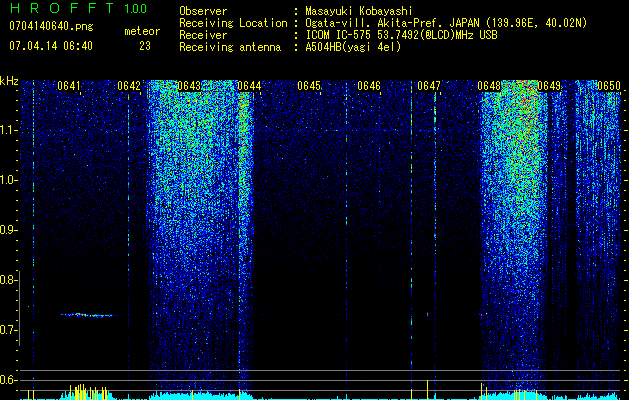Click the 0.9 frequency axis label

point(9,230)
